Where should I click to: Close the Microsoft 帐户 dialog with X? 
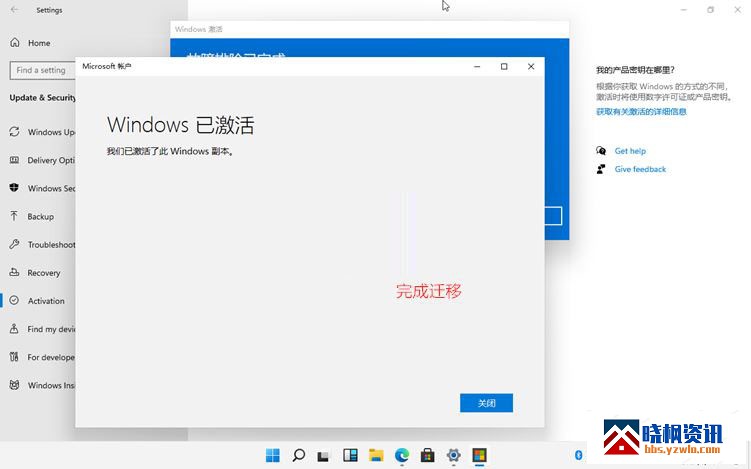[x=531, y=67]
